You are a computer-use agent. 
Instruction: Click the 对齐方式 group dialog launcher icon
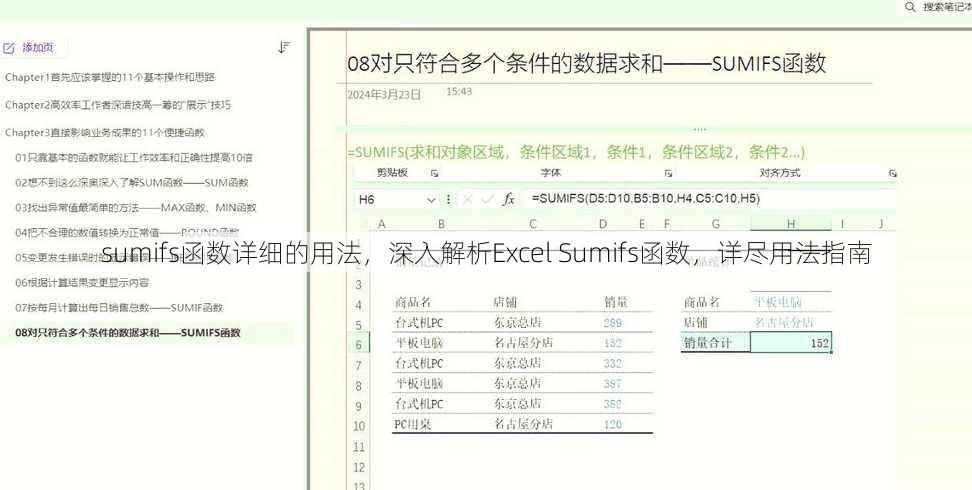tap(893, 174)
